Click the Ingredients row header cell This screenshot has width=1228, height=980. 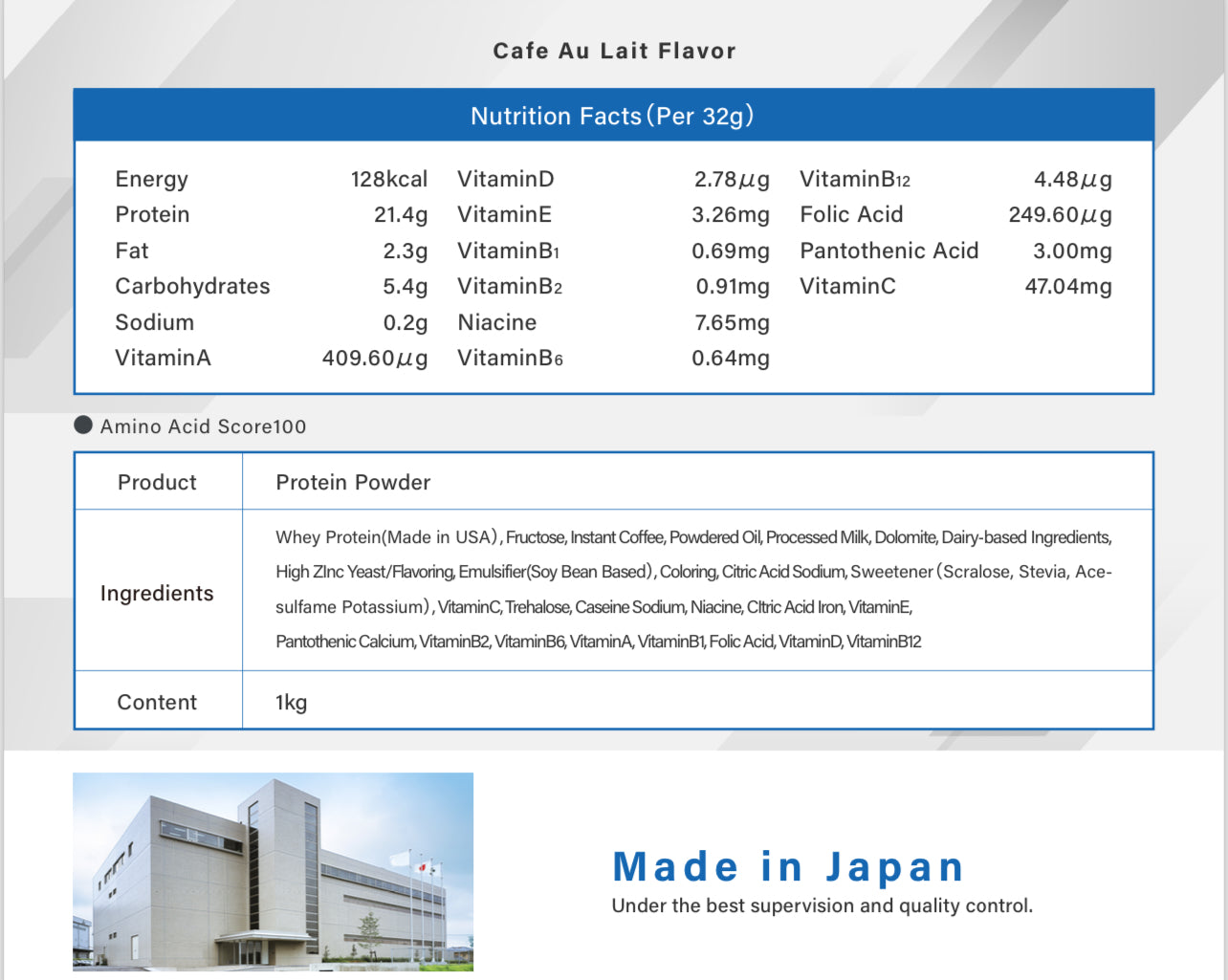click(x=157, y=593)
